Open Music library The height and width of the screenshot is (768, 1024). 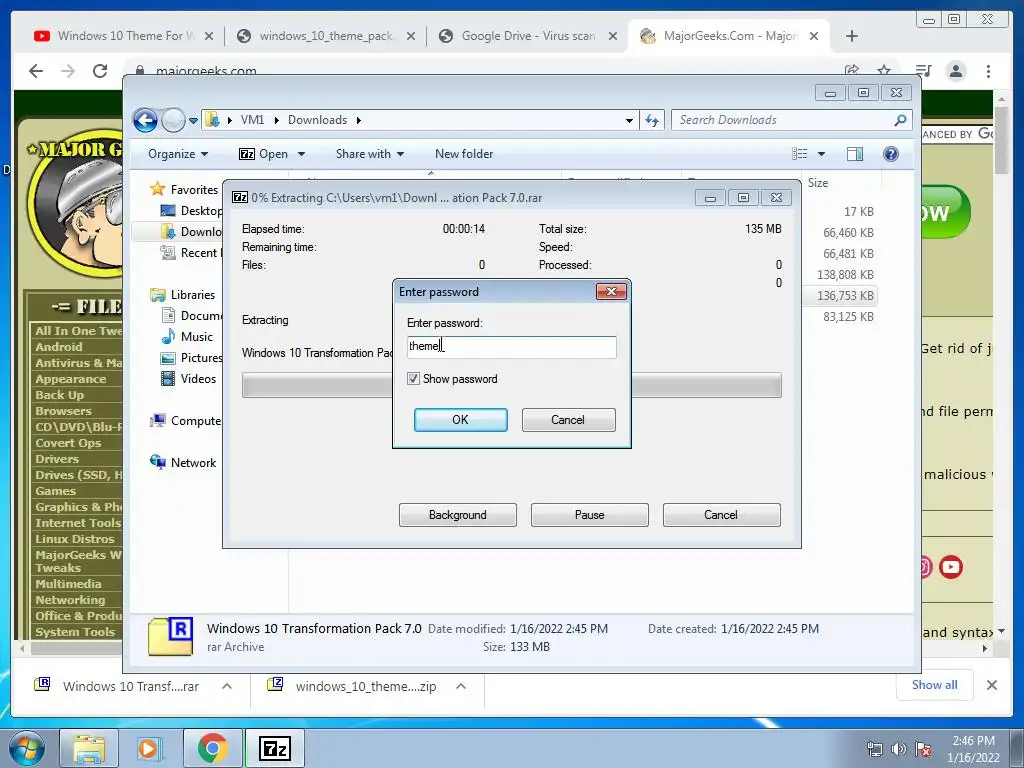[197, 337]
